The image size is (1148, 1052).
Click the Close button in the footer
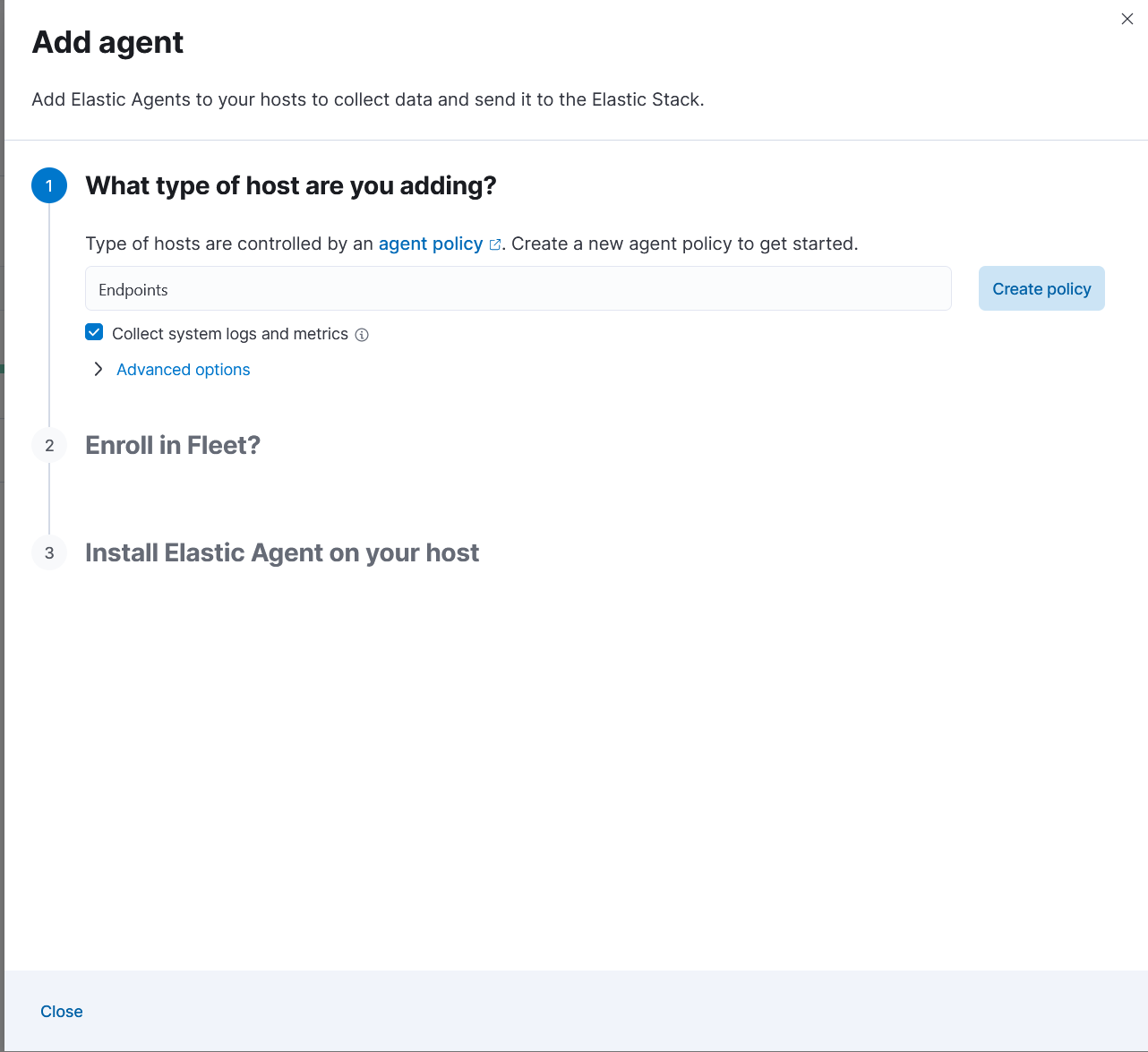click(62, 1011)
